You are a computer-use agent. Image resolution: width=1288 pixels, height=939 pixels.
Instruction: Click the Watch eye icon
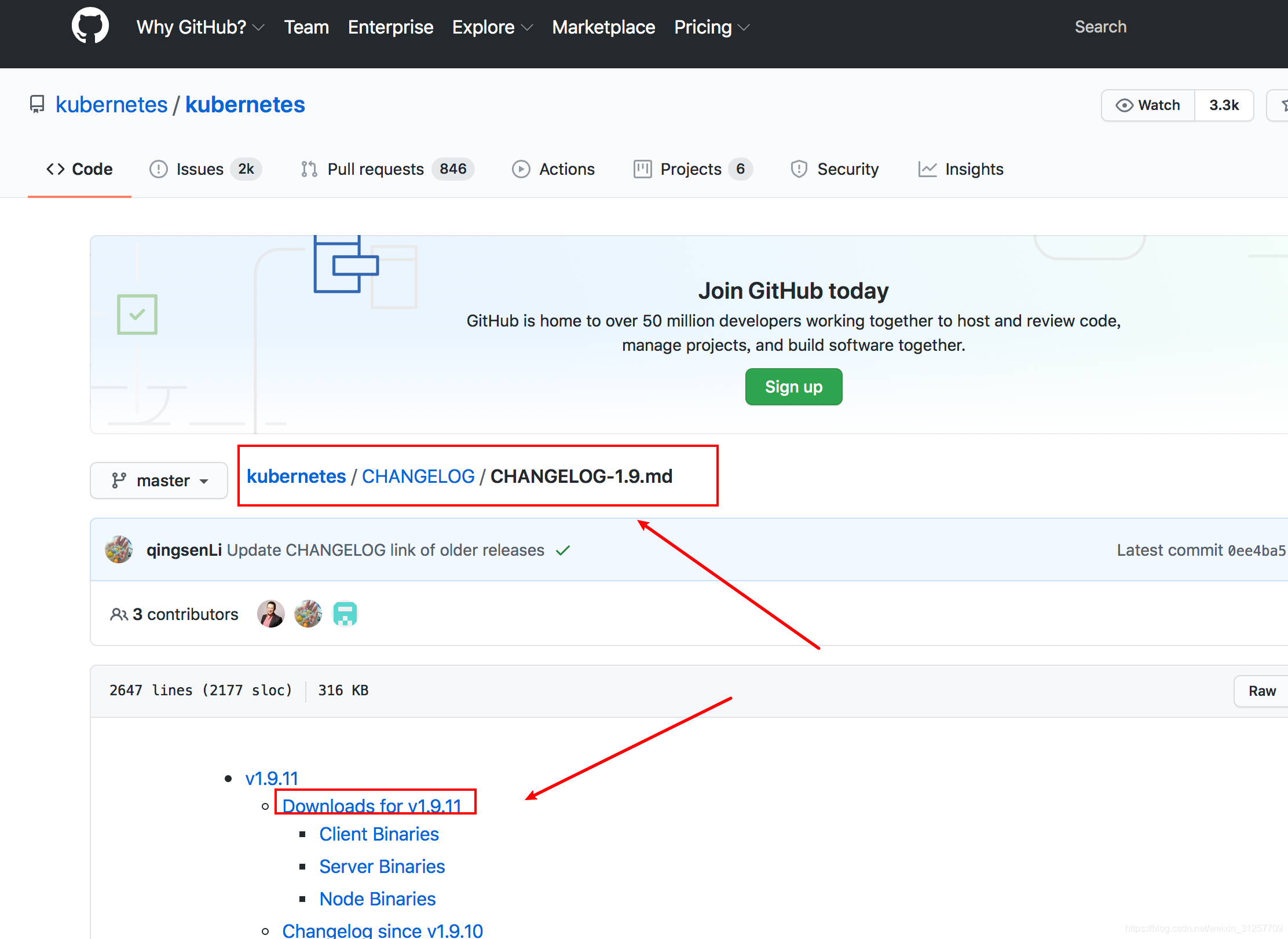(x=1124, y=105)
